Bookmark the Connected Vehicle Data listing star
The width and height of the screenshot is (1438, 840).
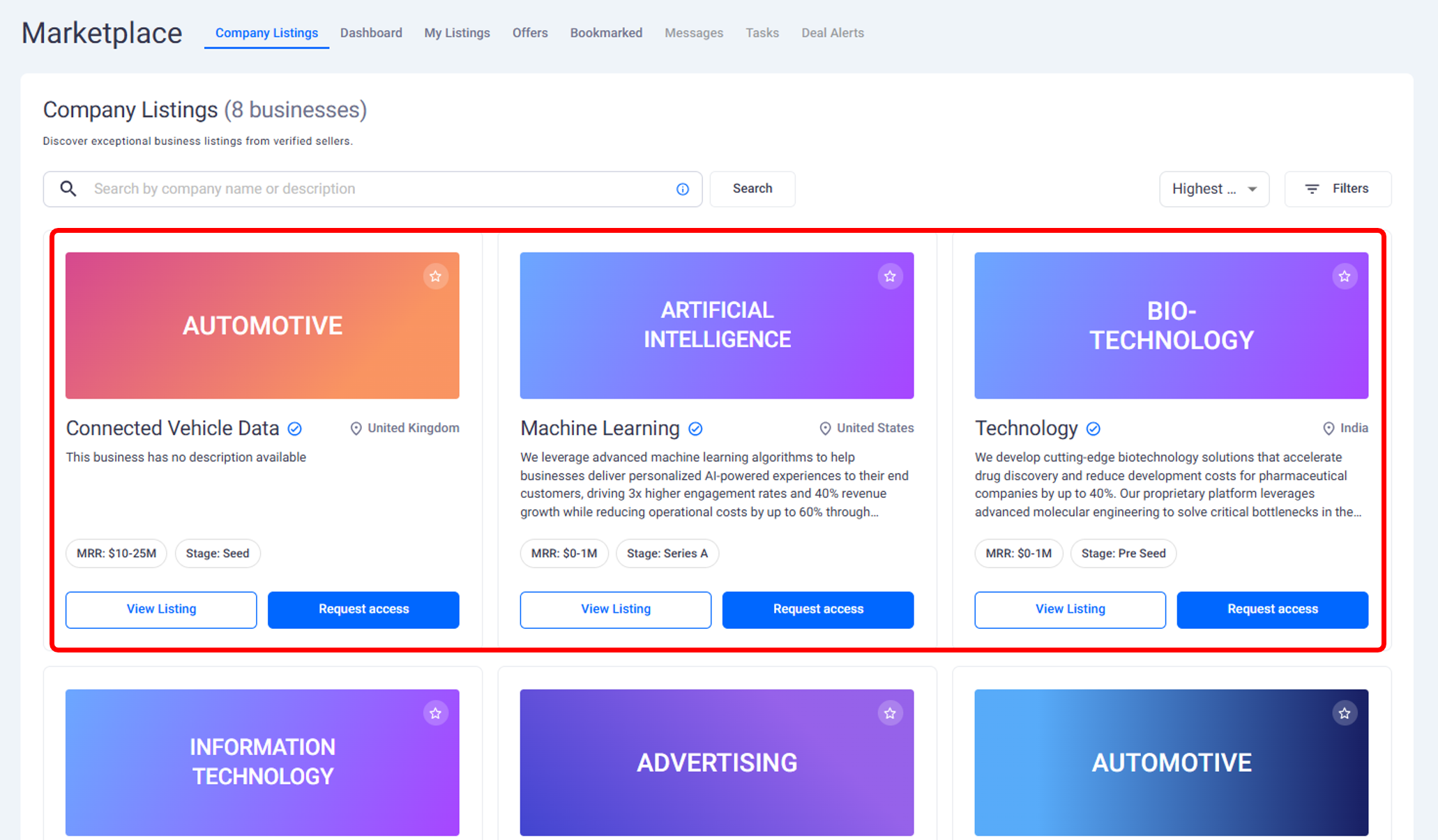tap(435, 277)
